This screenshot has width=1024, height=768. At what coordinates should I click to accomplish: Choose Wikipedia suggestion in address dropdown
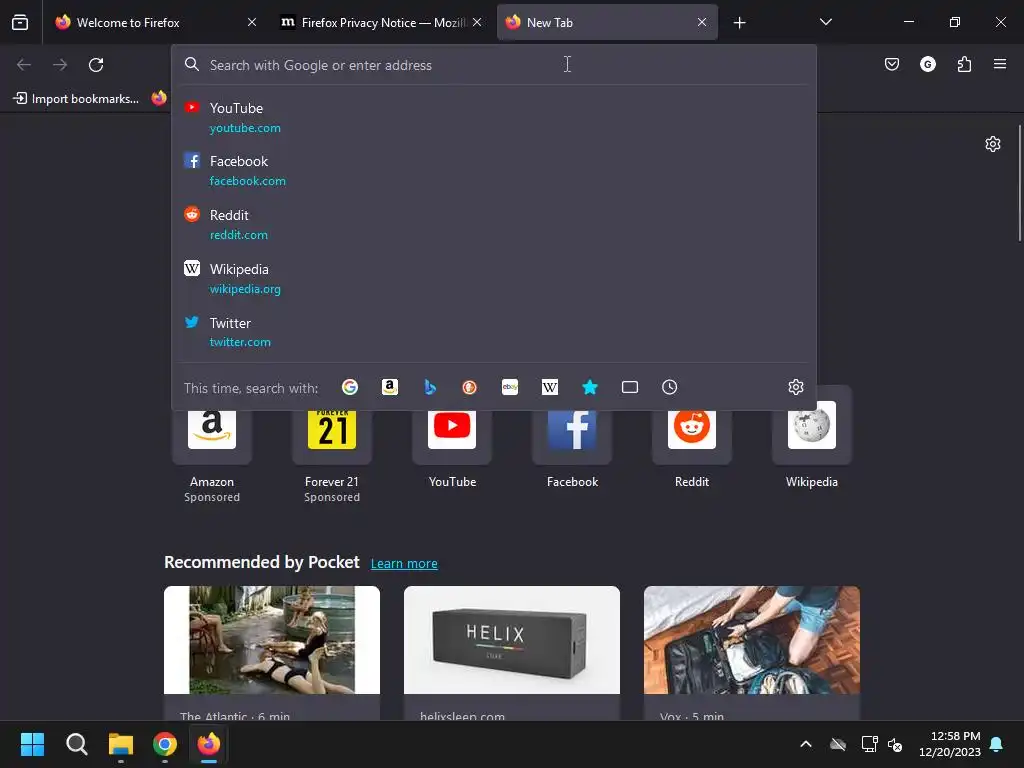[x=494, y=278]
